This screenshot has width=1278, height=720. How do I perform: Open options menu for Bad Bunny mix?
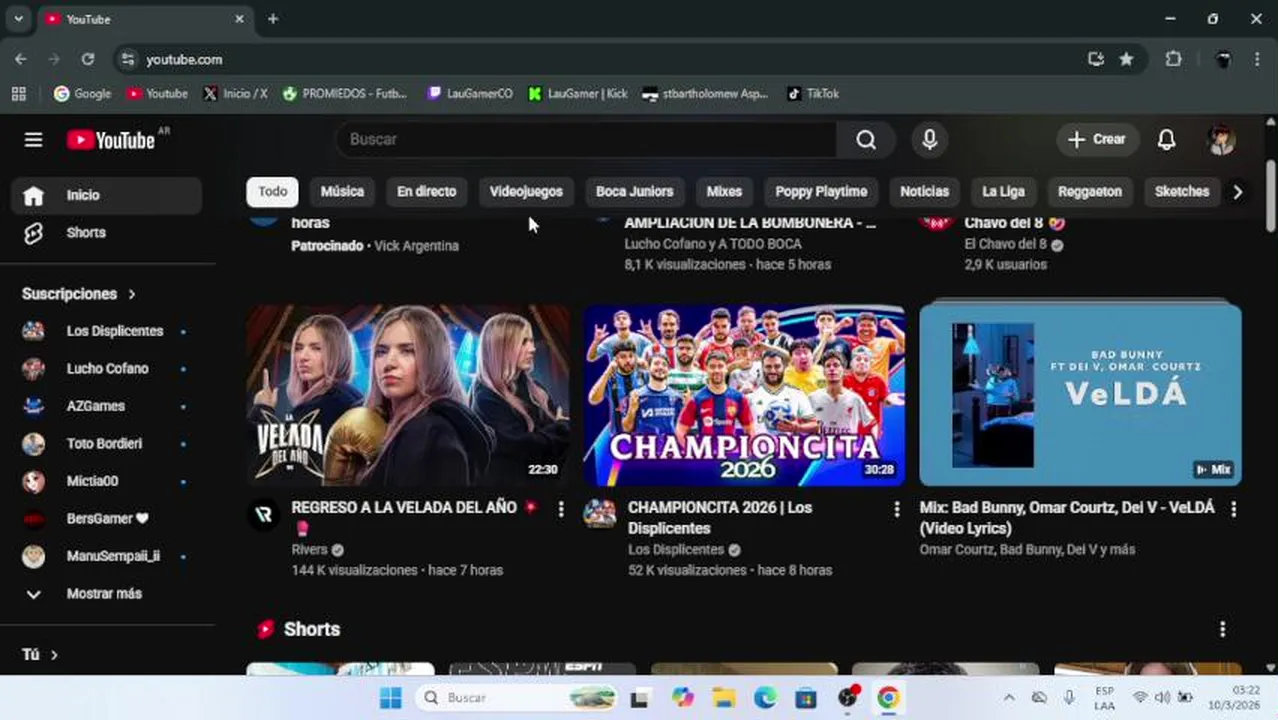pyautogui.click(x=1233, y=510)
